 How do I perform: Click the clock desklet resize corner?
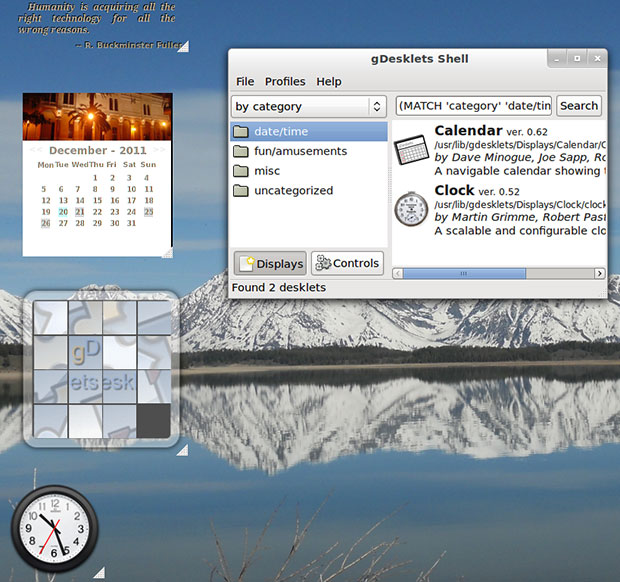(99, 573)
